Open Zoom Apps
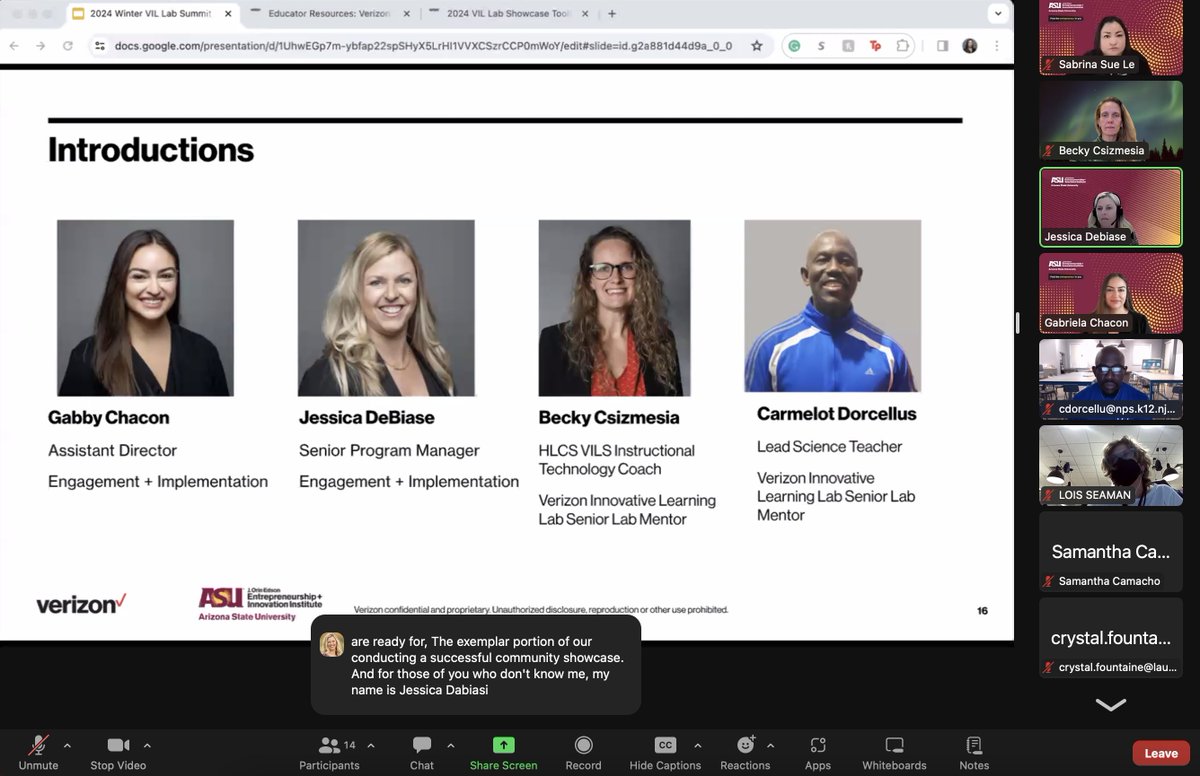The width and height of the screenshot is (1200, 776). pos(818,752)
